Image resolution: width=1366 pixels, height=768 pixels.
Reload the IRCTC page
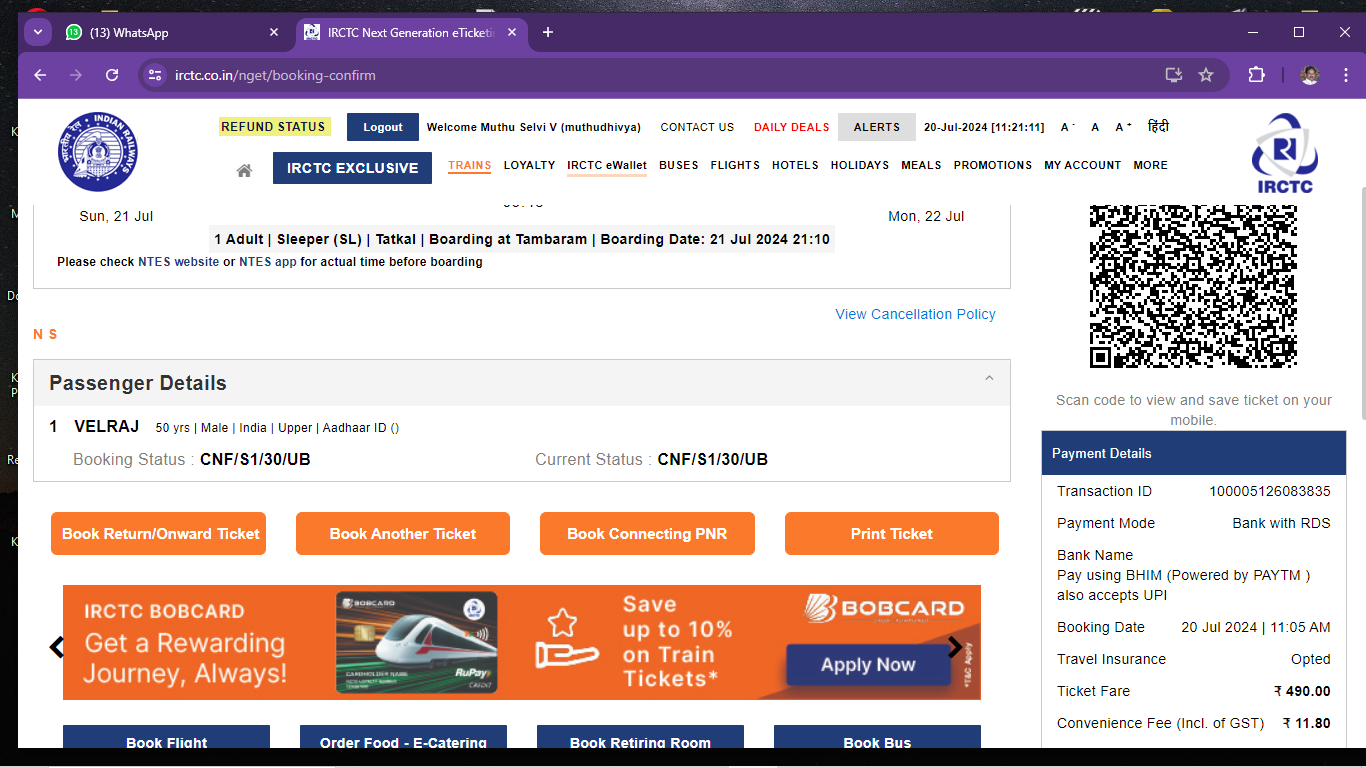(112, 75)
